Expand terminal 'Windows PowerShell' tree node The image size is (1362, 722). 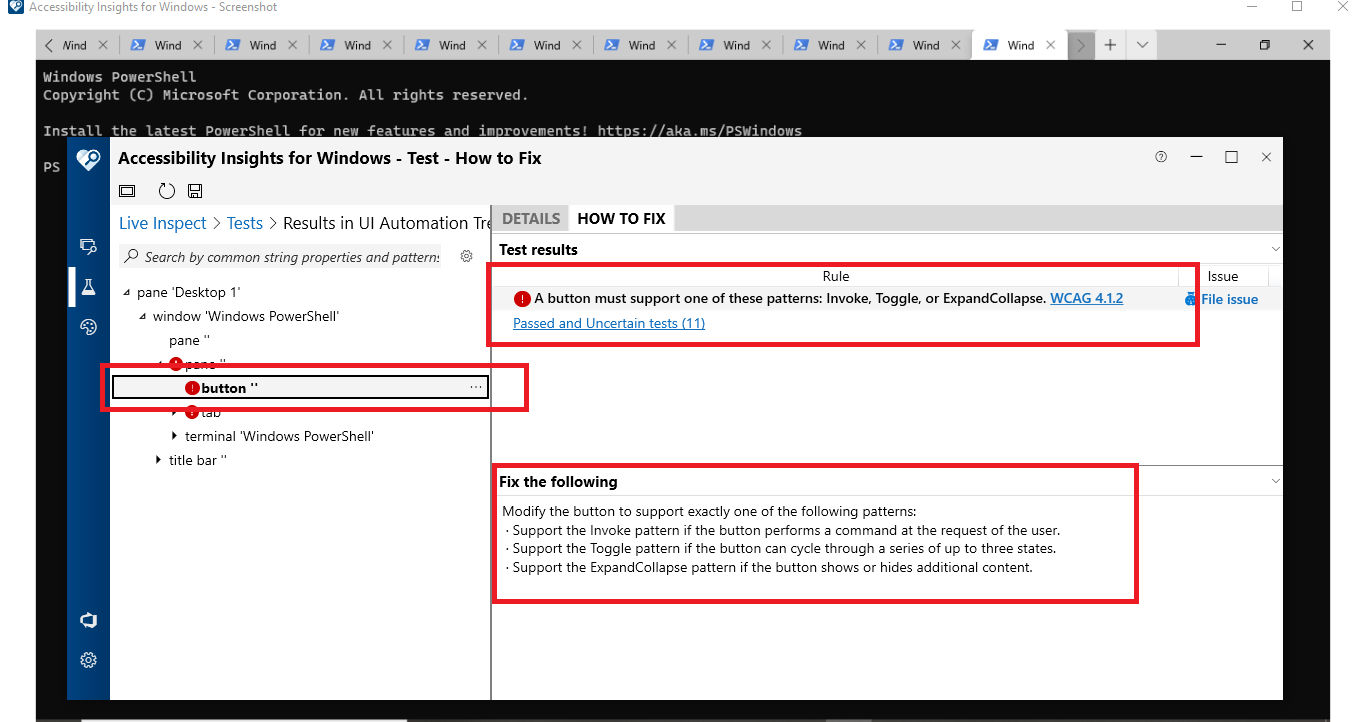(x=175, y=436)
